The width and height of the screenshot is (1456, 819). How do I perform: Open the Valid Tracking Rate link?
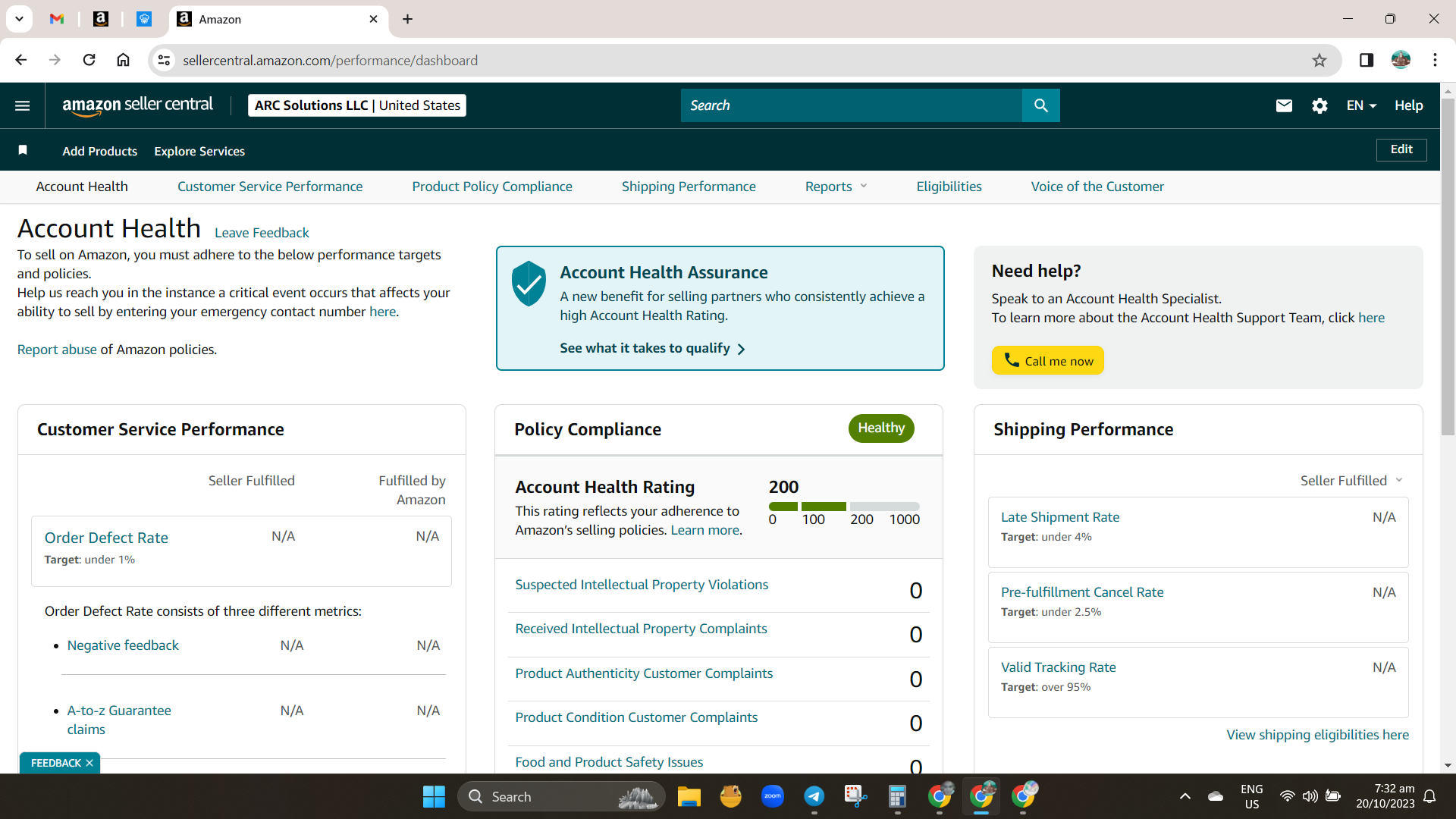pyautogui.click(x=1058, y=667)
